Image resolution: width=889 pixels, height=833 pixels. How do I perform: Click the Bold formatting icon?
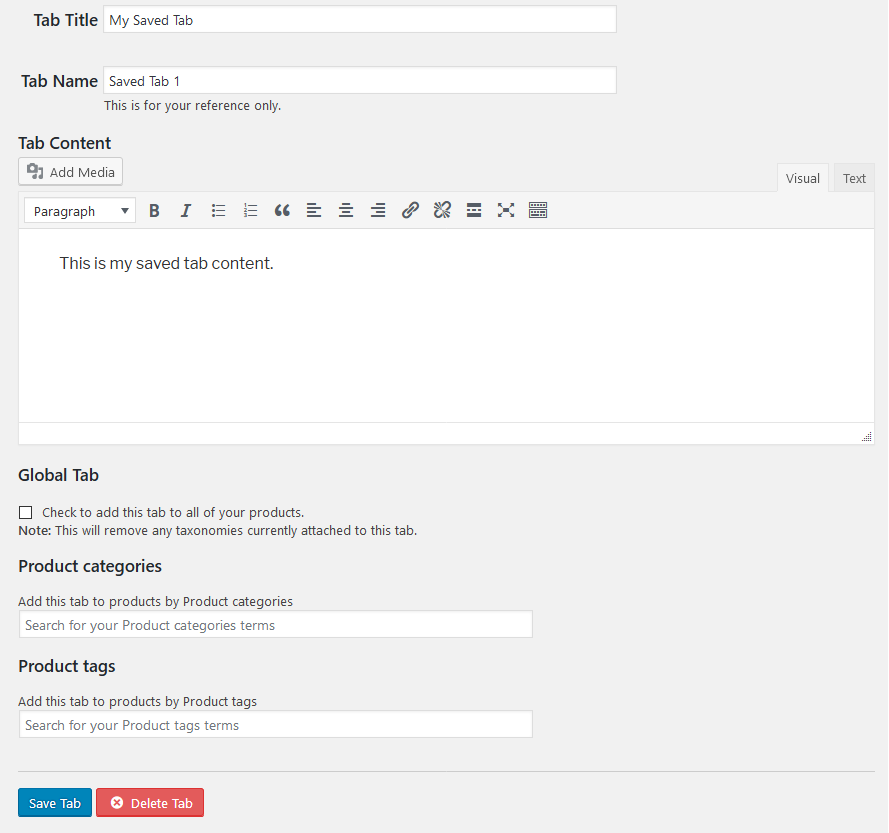154,210
